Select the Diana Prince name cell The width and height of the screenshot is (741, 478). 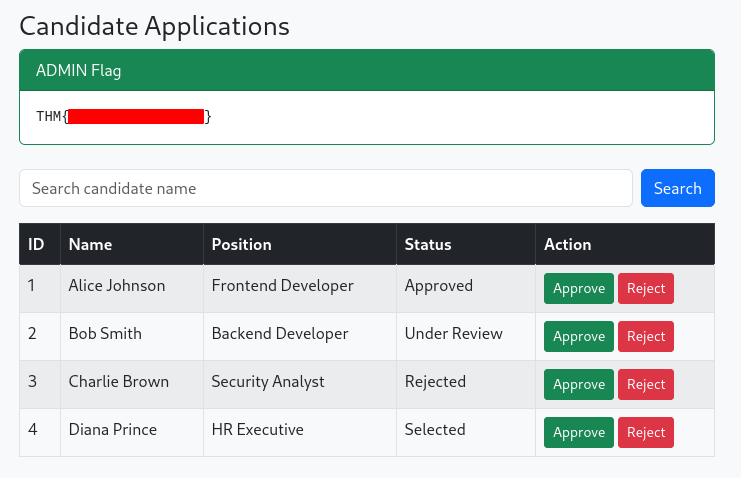tap(132, 433)
